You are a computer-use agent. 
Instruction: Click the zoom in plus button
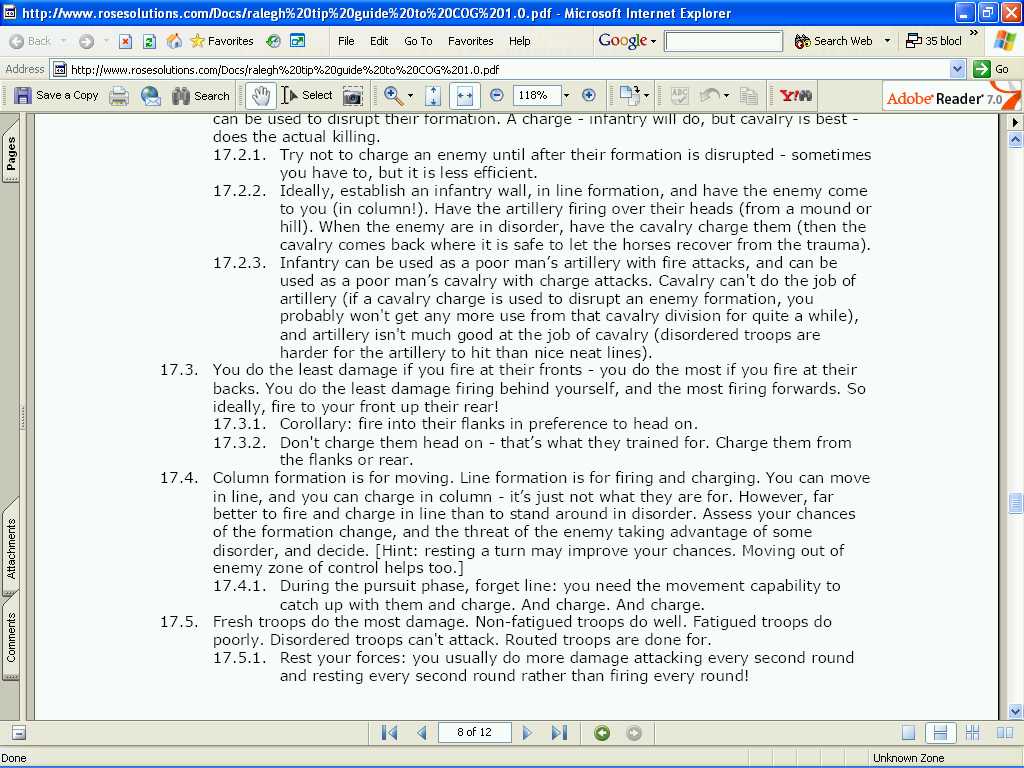(588, 95)
